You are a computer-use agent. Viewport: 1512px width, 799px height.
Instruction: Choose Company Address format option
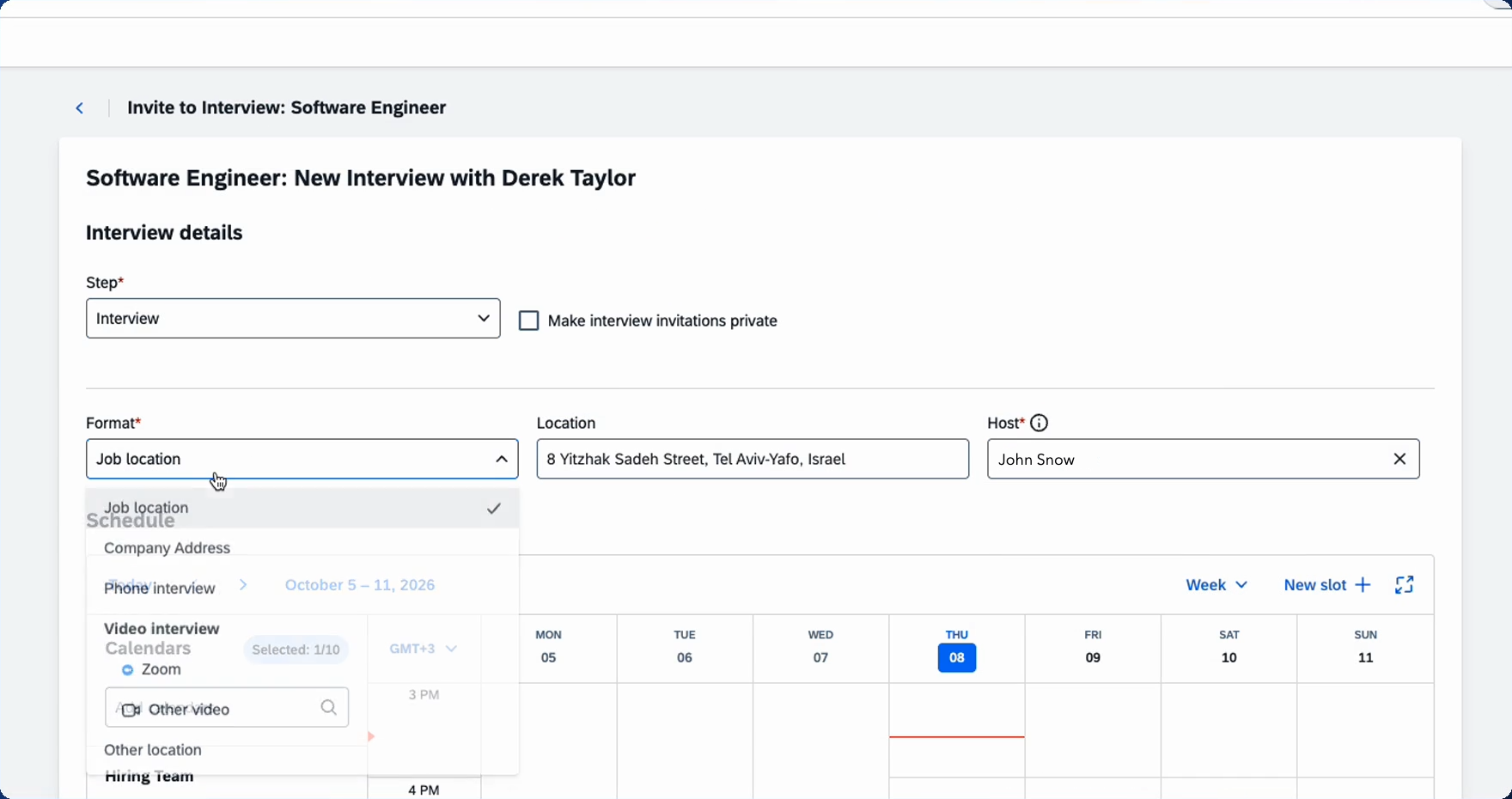[x=302, y=548]
